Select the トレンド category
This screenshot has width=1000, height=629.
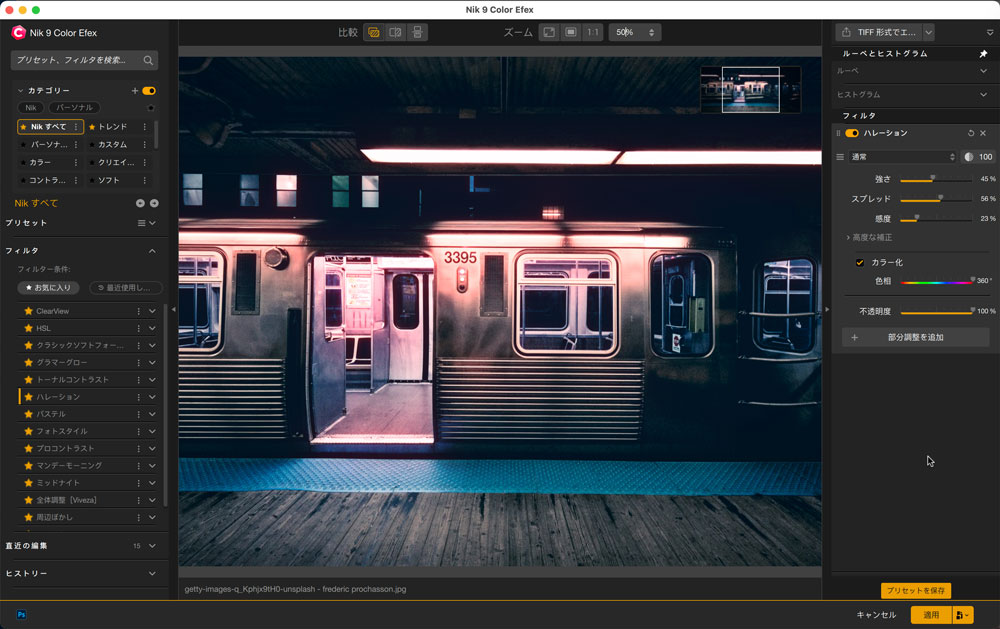tap(113, 127)
